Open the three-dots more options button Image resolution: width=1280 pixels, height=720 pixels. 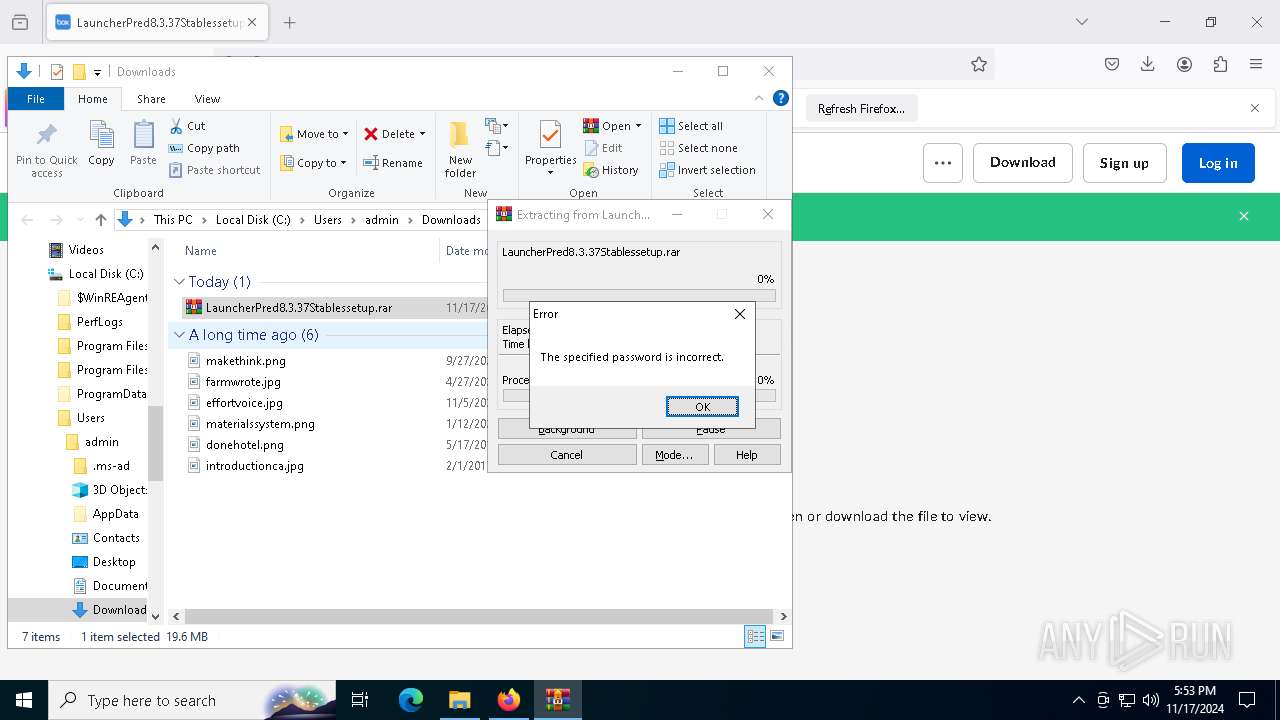(943, 163)
